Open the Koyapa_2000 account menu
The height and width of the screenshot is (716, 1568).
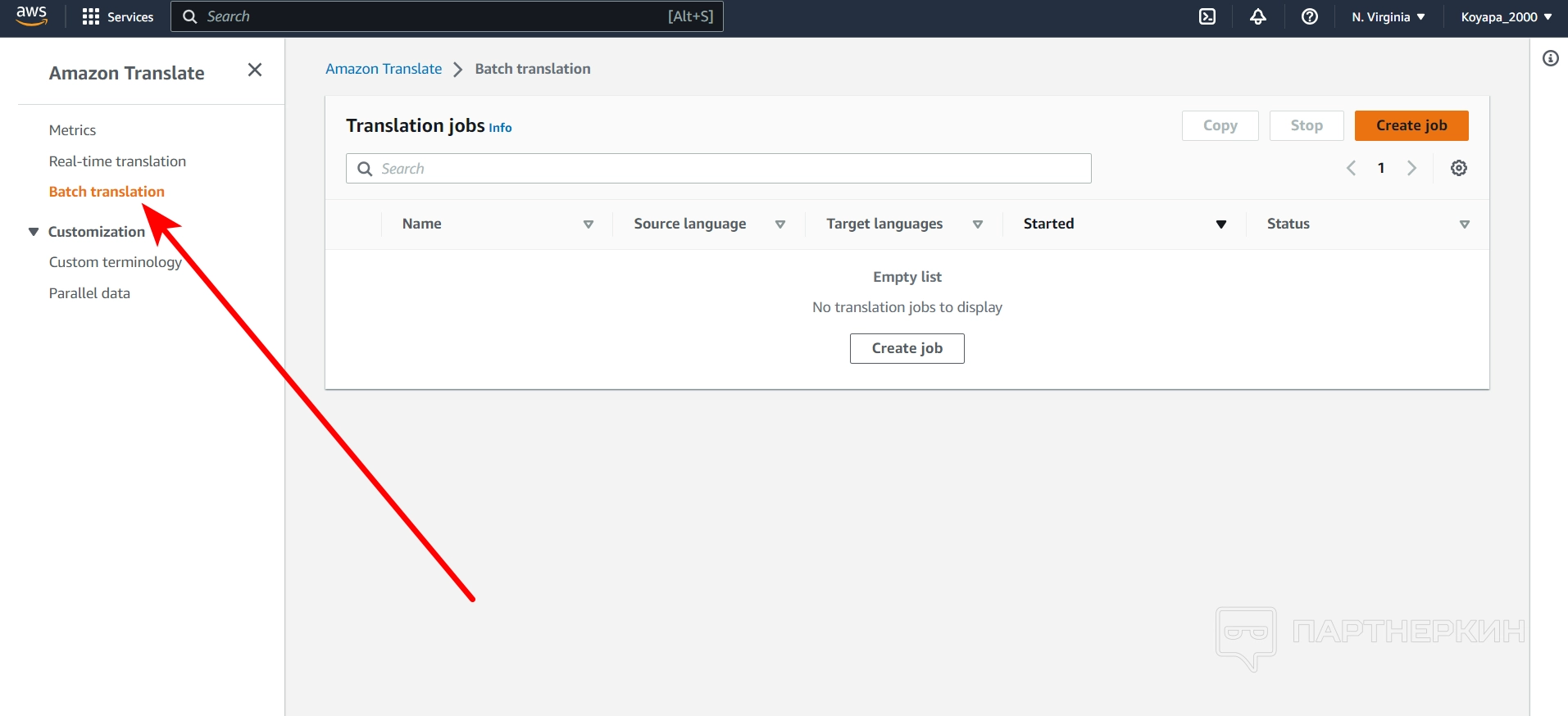(1507, 16)
